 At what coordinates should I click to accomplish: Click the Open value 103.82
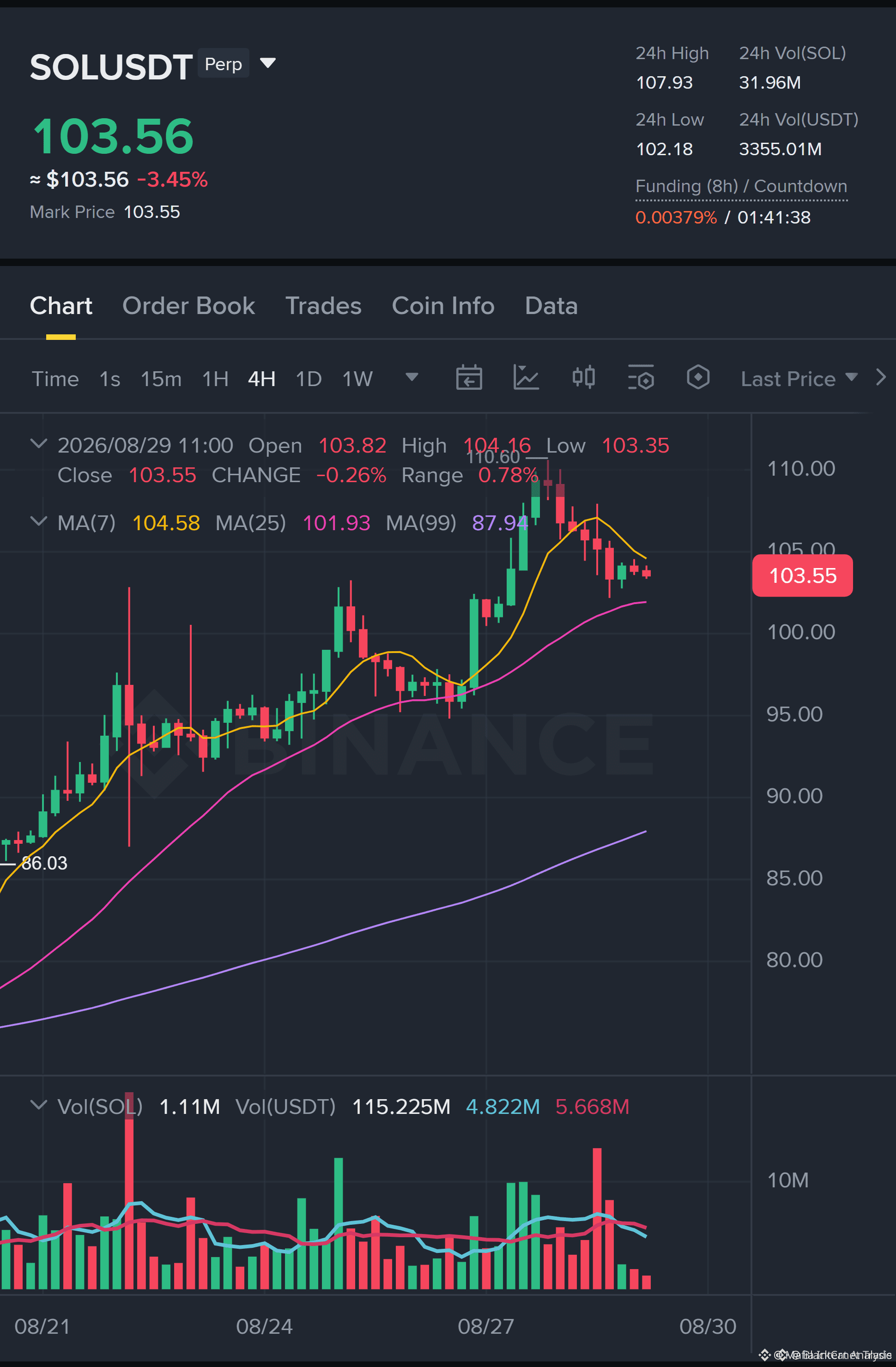pyautogui.click(x=352, y=446)
